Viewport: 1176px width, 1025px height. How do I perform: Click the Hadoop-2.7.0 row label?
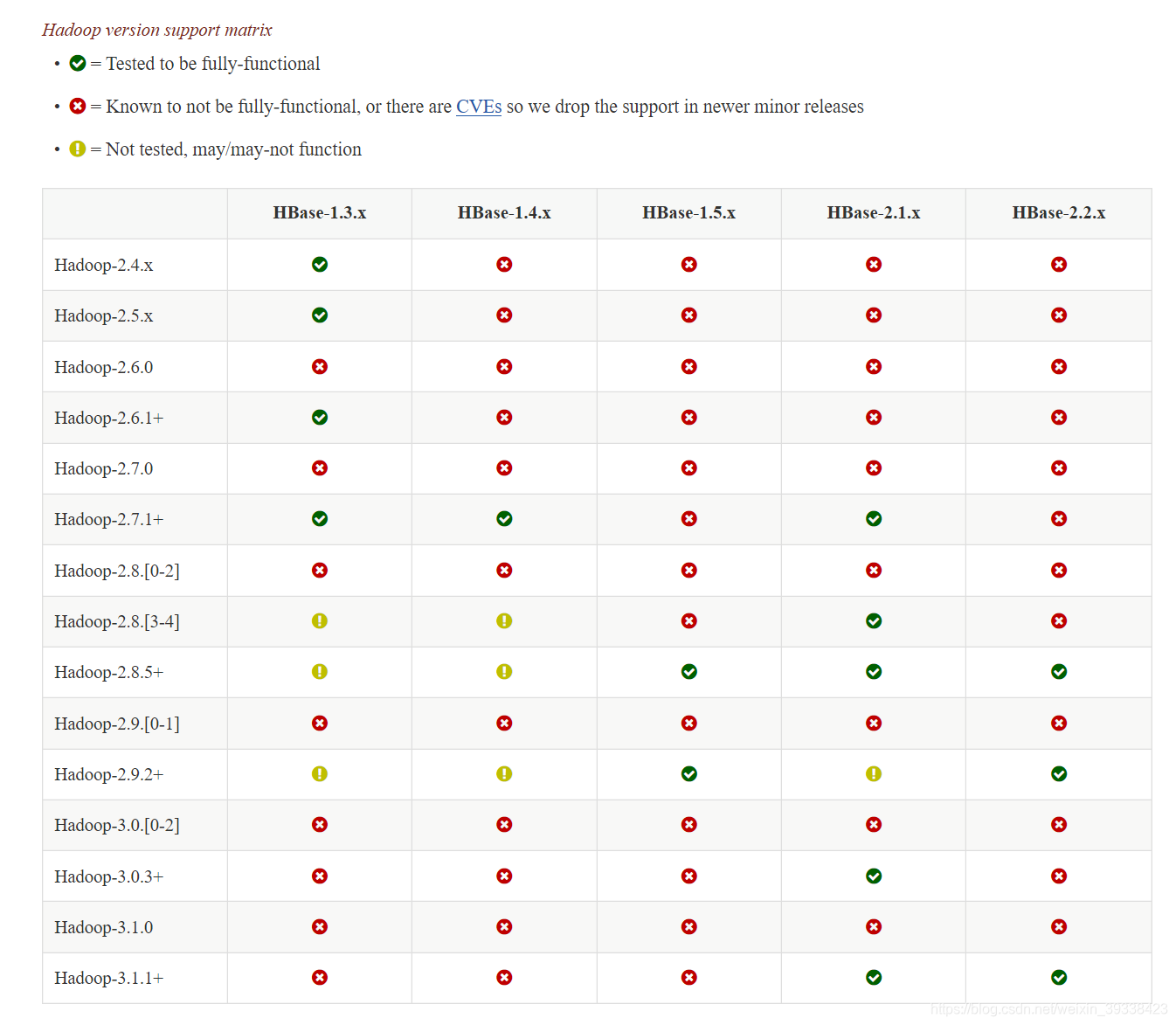pos(103,468)
